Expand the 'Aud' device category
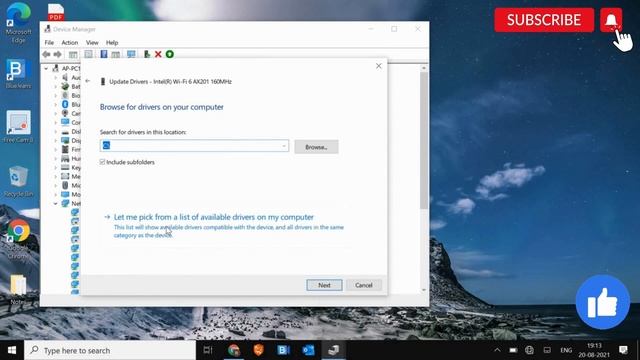640x360 pixels. pyautogui.click(x=56, y=78)
